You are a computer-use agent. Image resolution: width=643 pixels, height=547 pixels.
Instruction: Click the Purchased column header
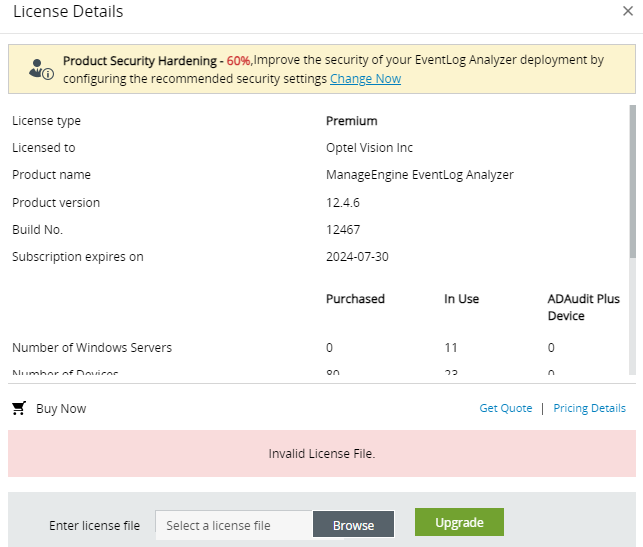[x=355, y=299]
